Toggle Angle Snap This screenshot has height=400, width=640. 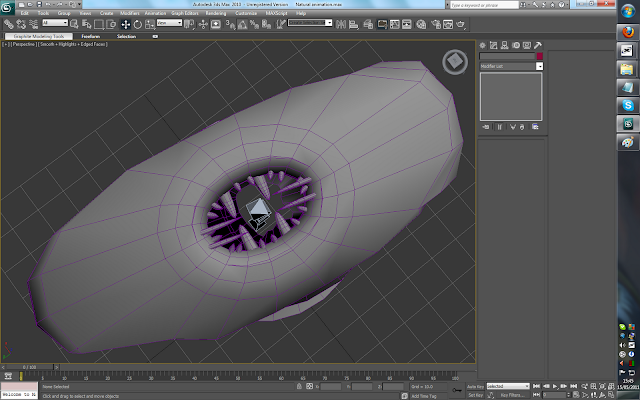coord(242,24)
